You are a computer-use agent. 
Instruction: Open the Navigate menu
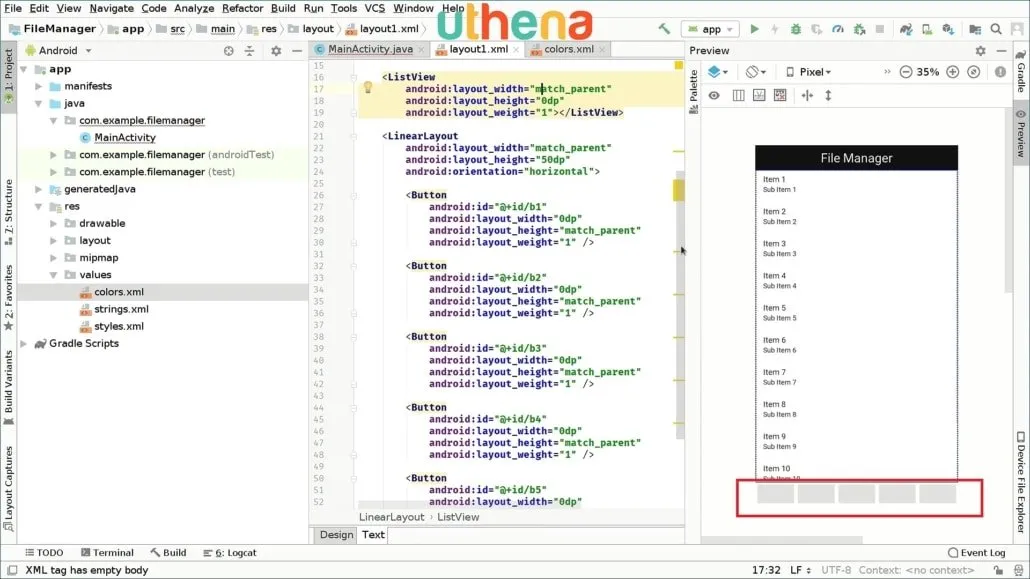(x=111, y=8)
